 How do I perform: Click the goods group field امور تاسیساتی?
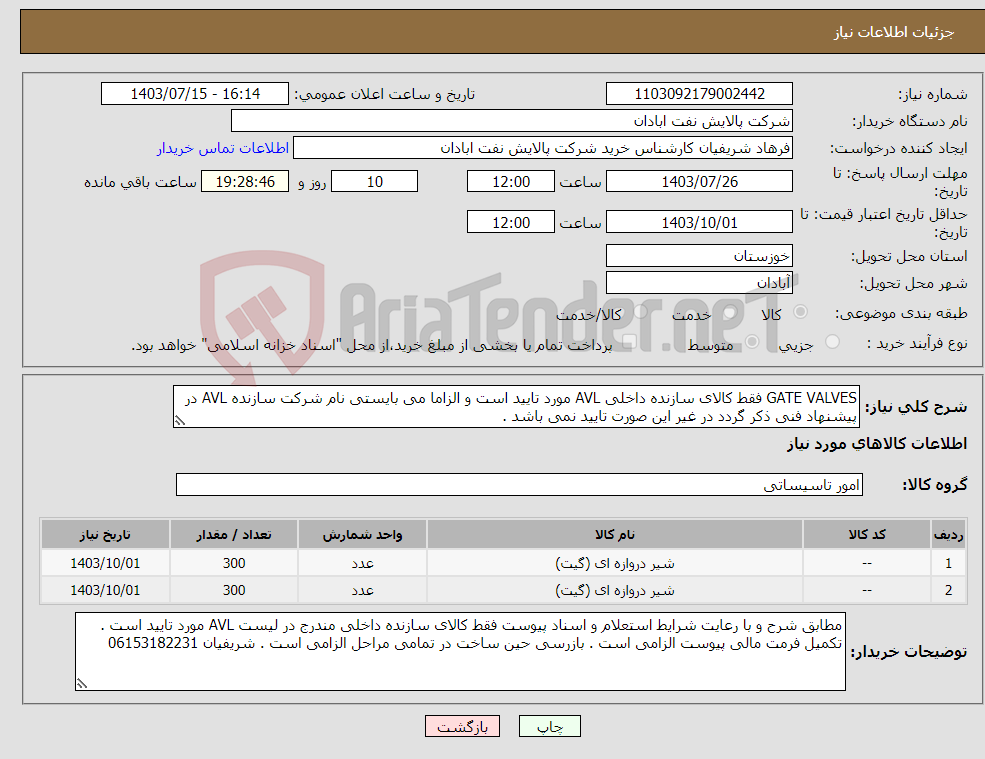(520, 484)
